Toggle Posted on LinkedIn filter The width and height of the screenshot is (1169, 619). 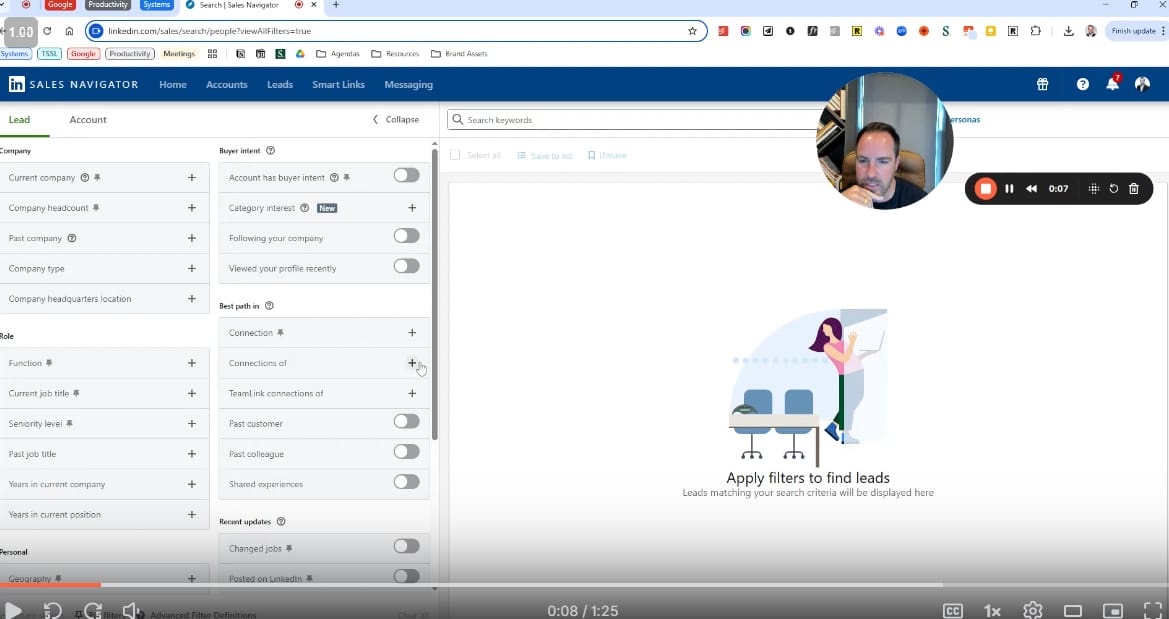click(406, 576)
